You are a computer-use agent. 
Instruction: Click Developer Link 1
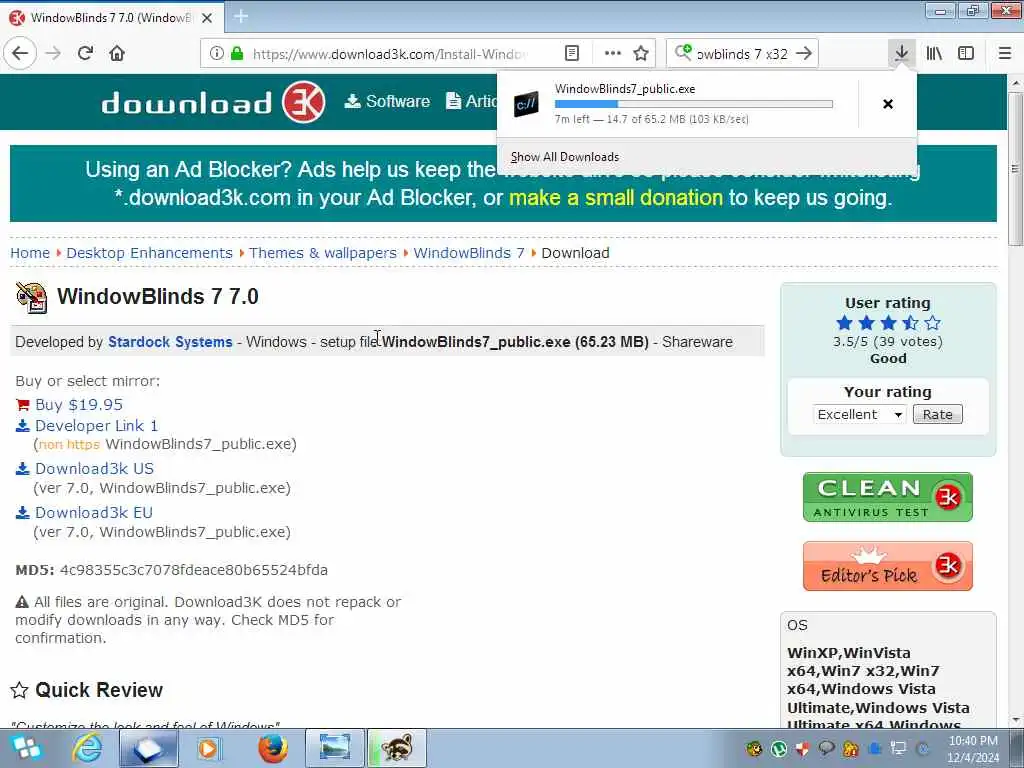(97, 426)
